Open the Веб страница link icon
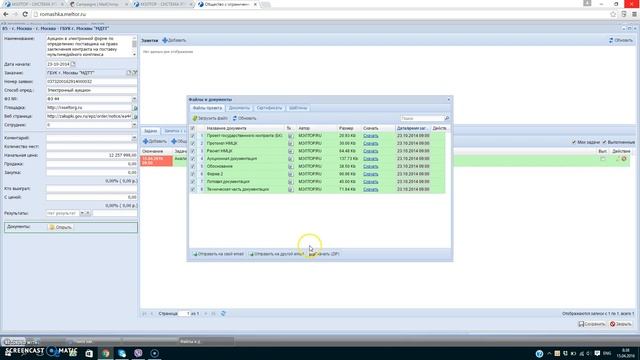The height and width of the screenshot is (360, 640). click(135, 116)
